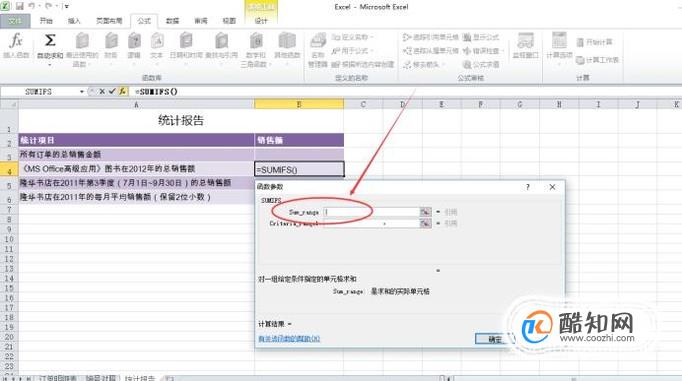Switch to the Review tab
This screenshot has height=381, width=682.
point(201,21)
